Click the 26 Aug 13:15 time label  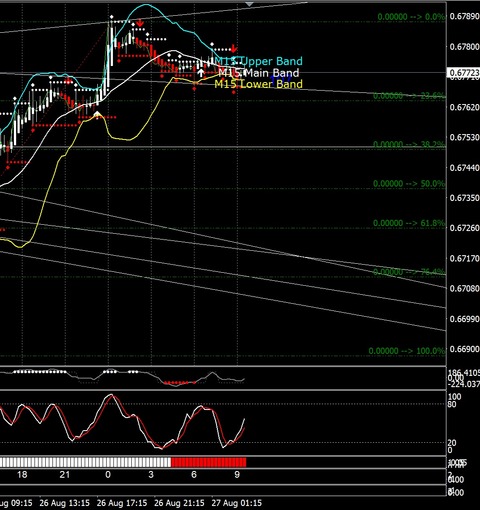(65, 503)
